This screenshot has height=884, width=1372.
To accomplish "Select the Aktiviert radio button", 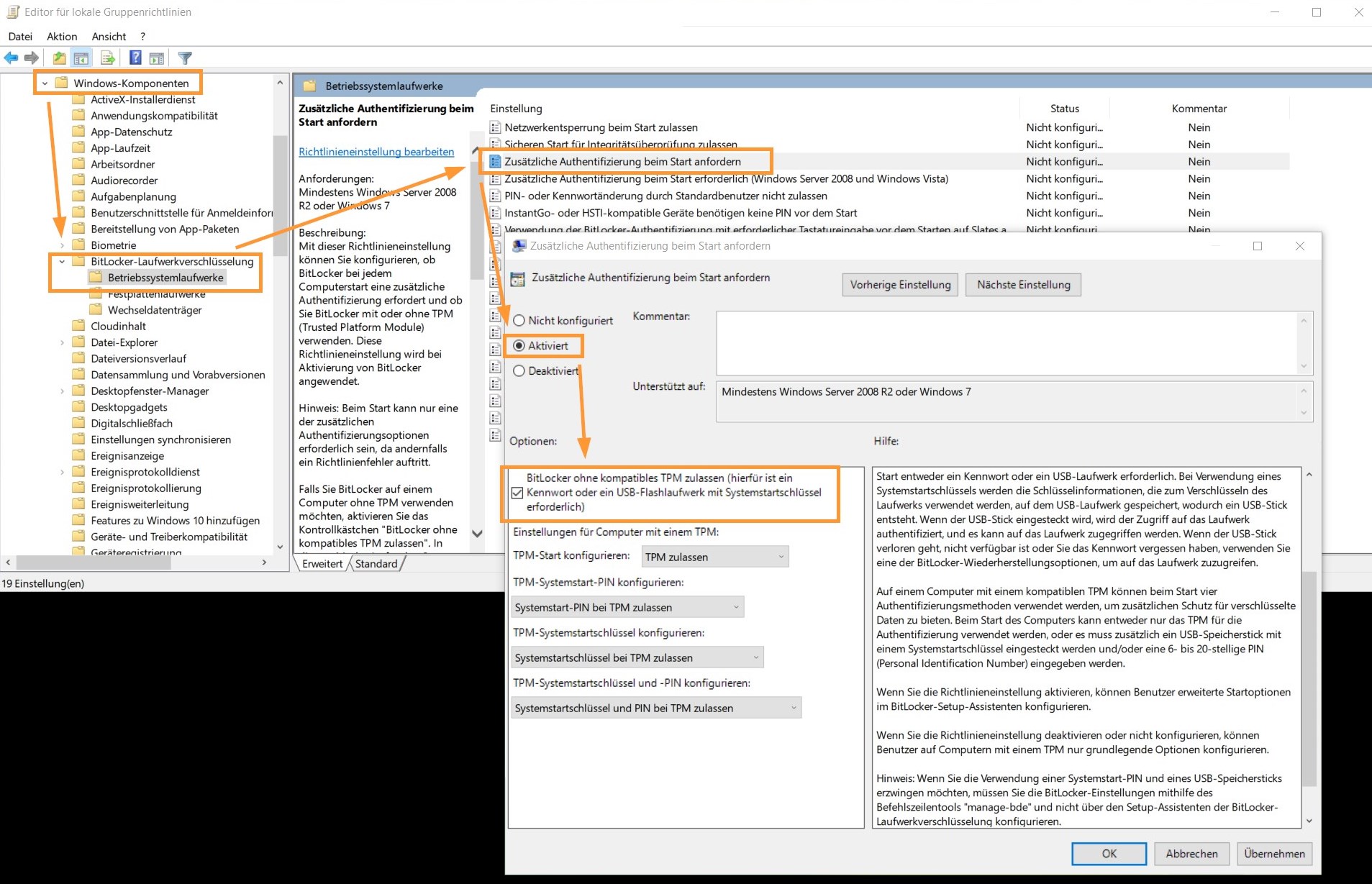I will pos(519,346).
